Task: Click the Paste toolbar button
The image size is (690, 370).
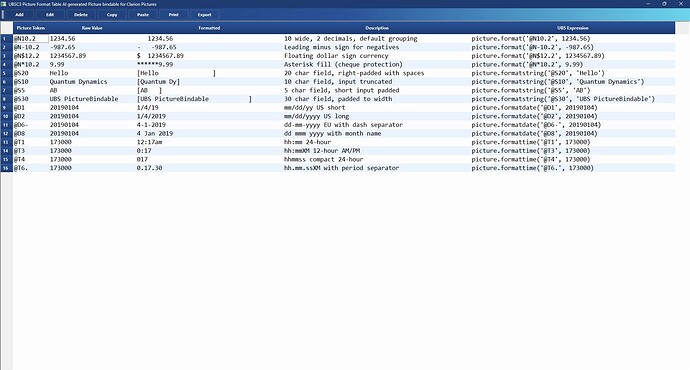Action: pos(143,15)
